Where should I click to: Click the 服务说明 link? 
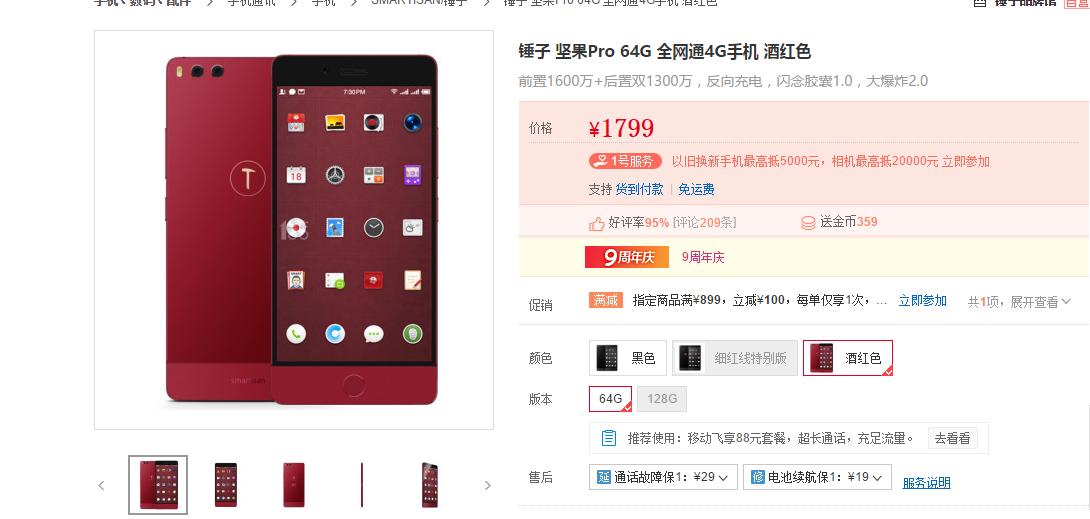coord(926,483)
